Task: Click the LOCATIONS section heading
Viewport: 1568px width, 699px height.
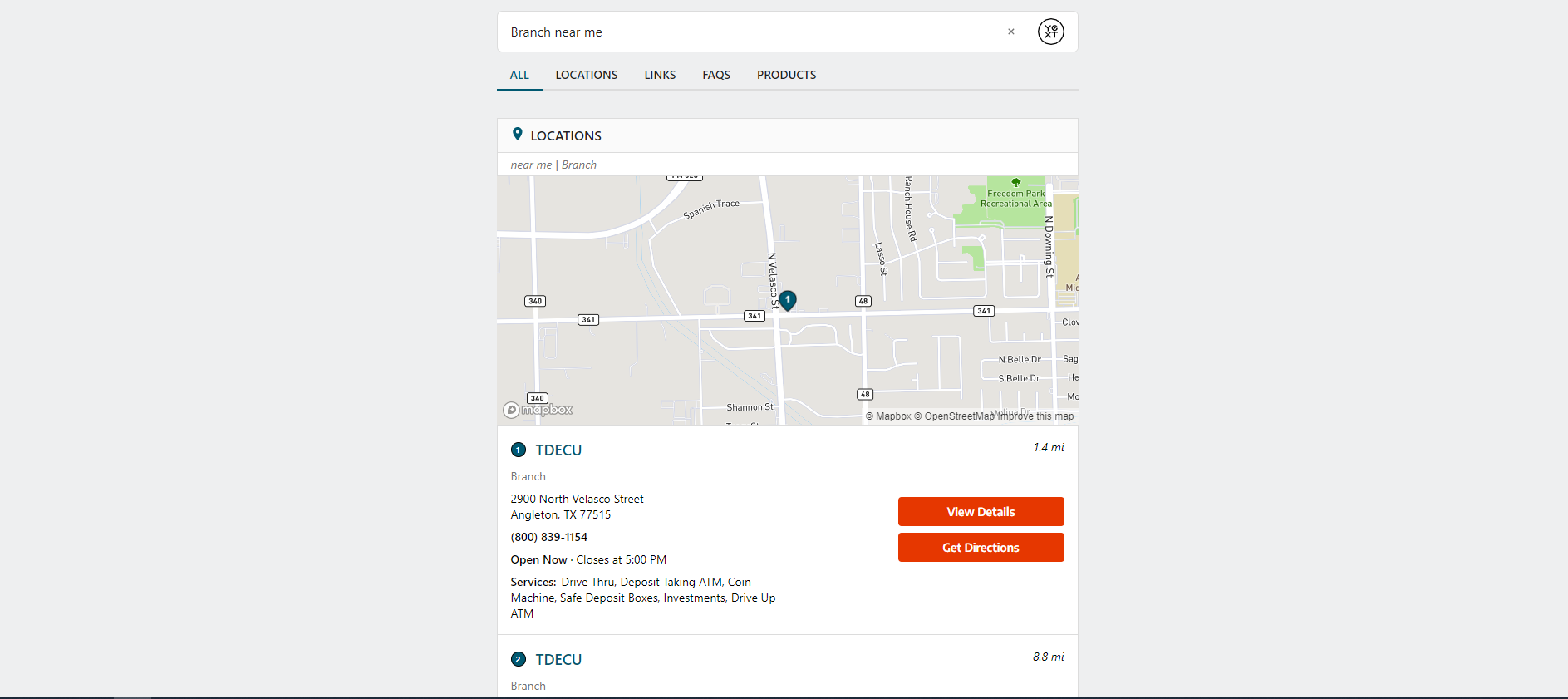Action: click(x=566, y=135)
